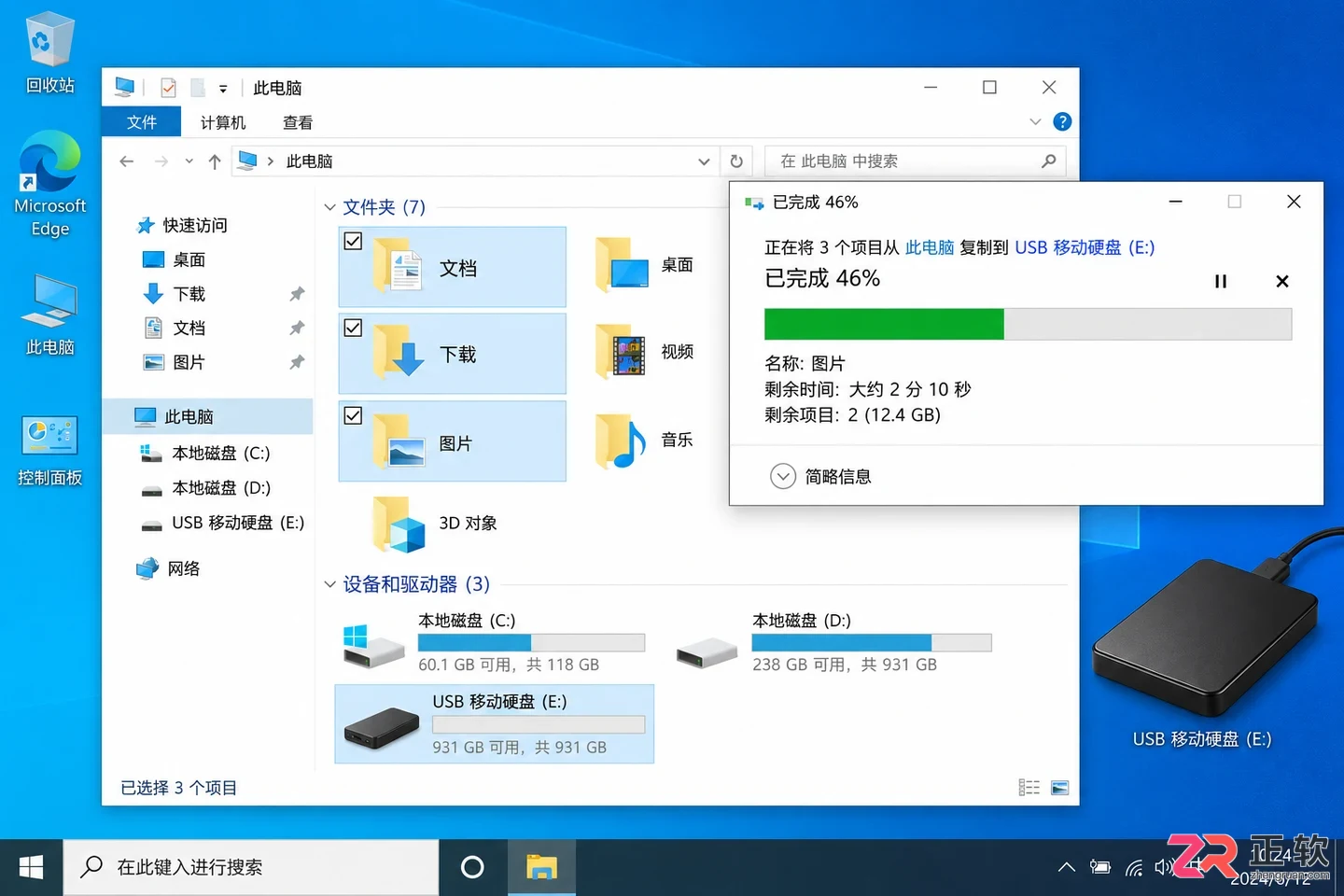
Task: Open 本地磁盘 (D:) in the navigation pane
Action: 205,487
